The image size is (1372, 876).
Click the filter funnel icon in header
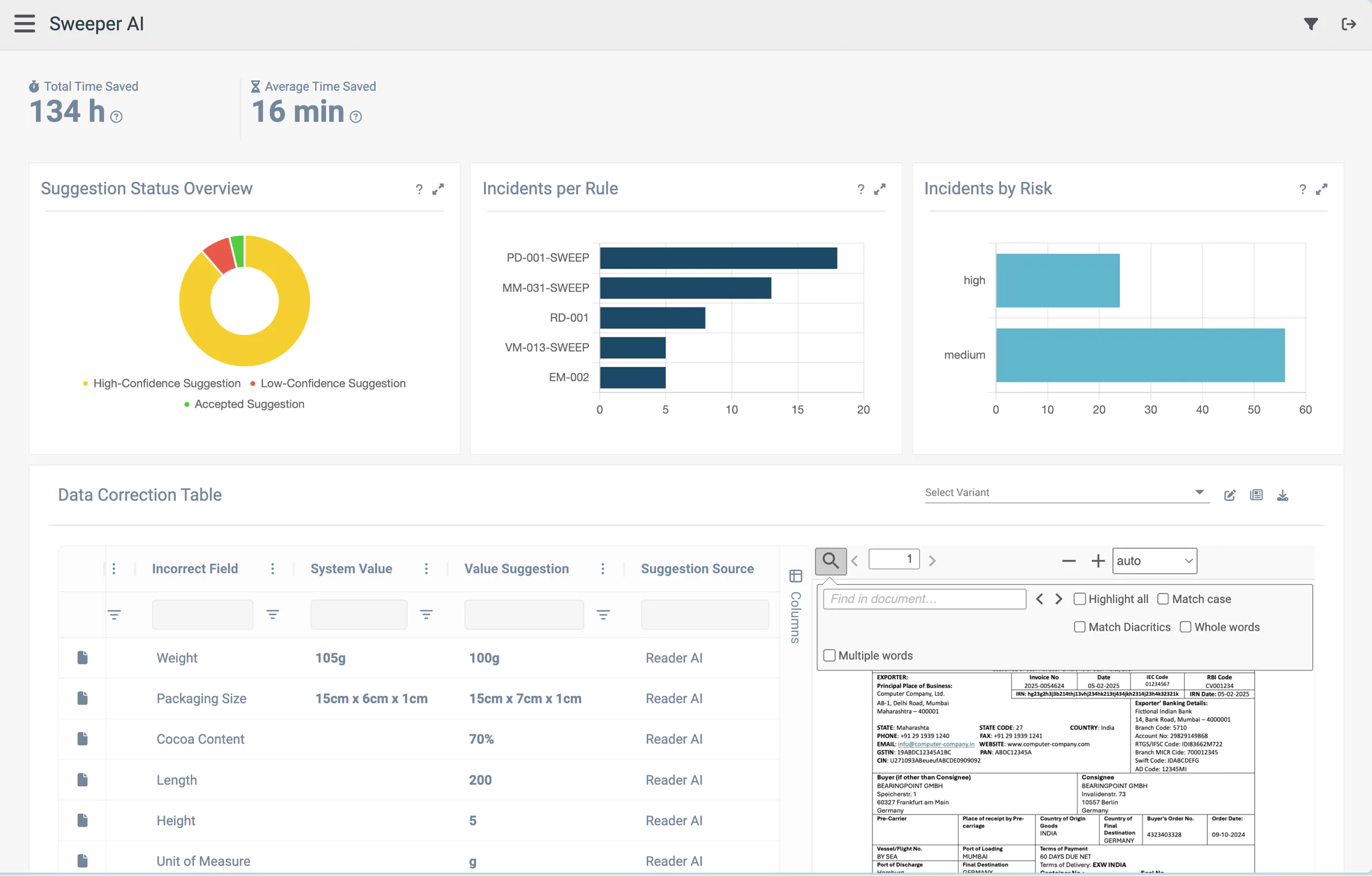(1310, 24)
